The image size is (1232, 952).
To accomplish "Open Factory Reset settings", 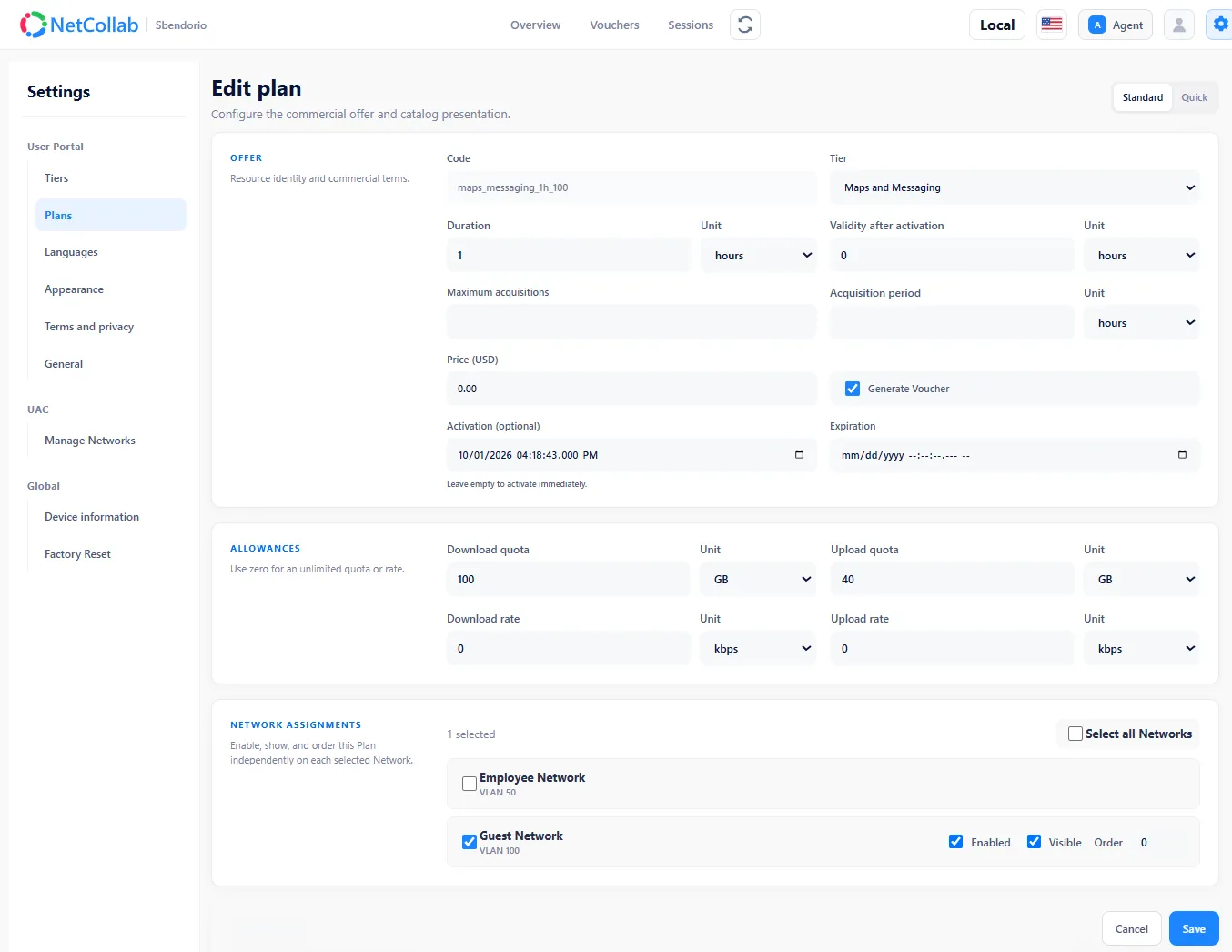I will click(111, 554).
